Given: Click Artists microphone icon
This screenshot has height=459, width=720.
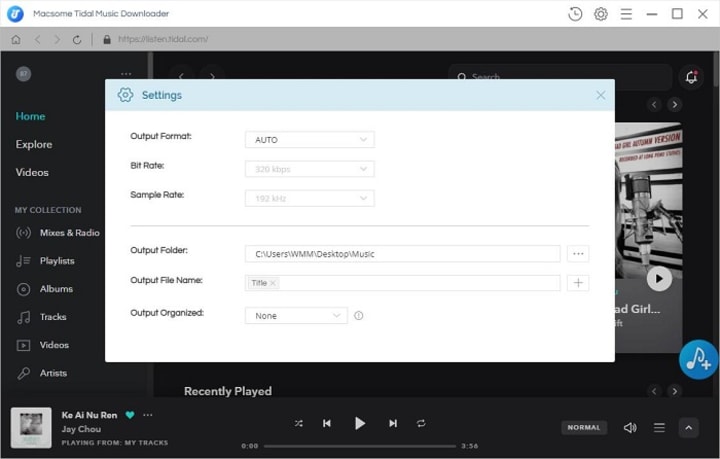Looking at the screenshot, I should tap(23, 373).
